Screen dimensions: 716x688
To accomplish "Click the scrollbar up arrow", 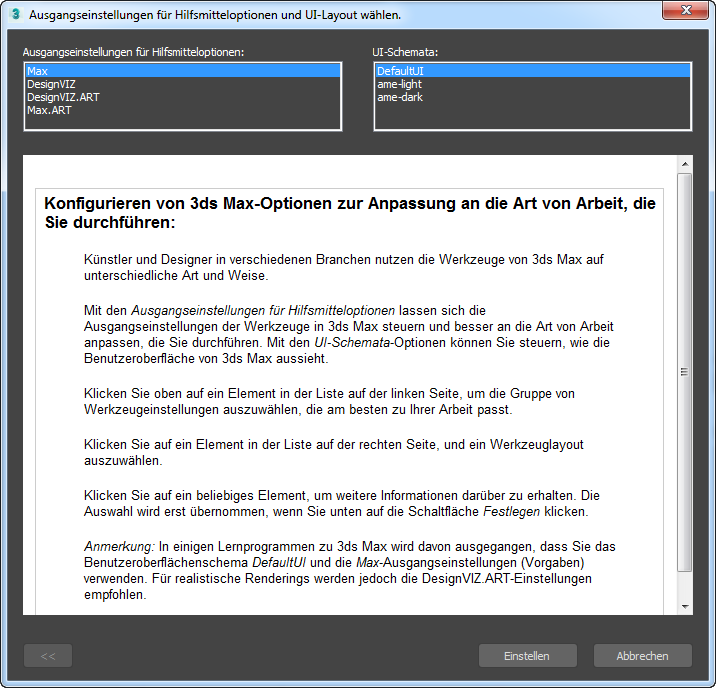I will (x=685, y=163).
